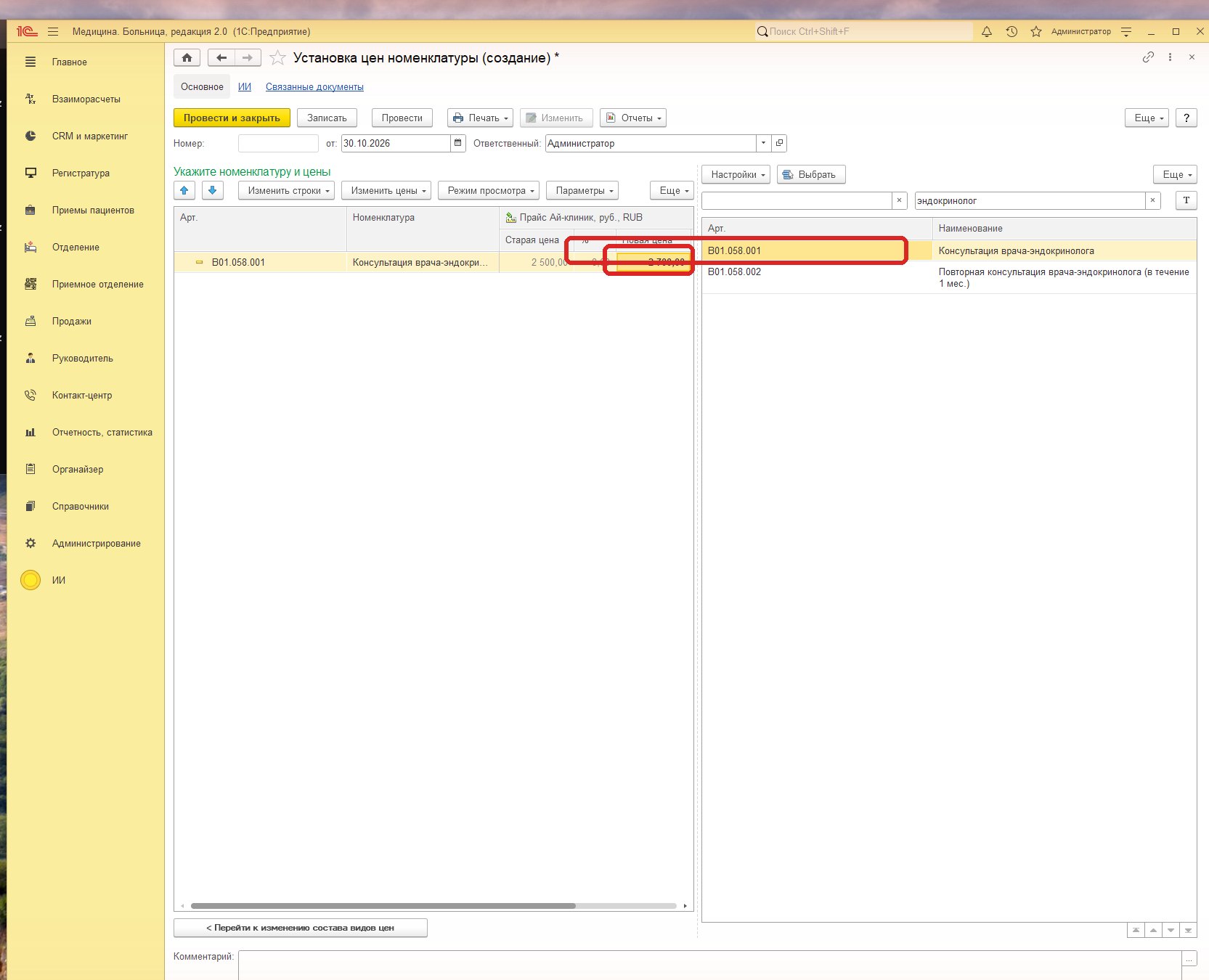Clear the эндокринолог search filter
This screenshot has width=1209, height=980.
click(1153, 200)
